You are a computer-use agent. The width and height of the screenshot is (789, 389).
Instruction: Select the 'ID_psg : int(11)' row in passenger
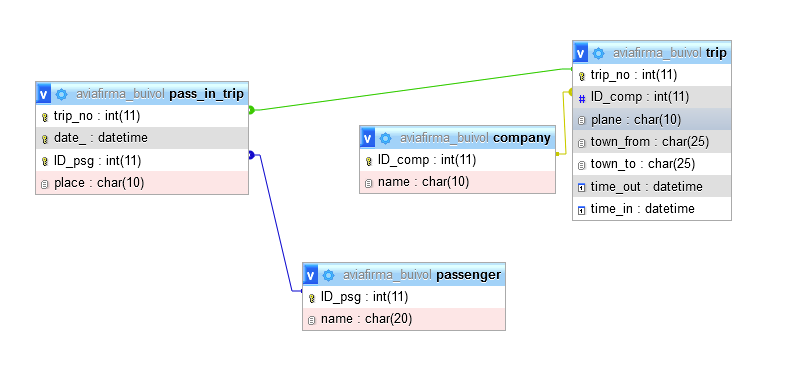404,297
